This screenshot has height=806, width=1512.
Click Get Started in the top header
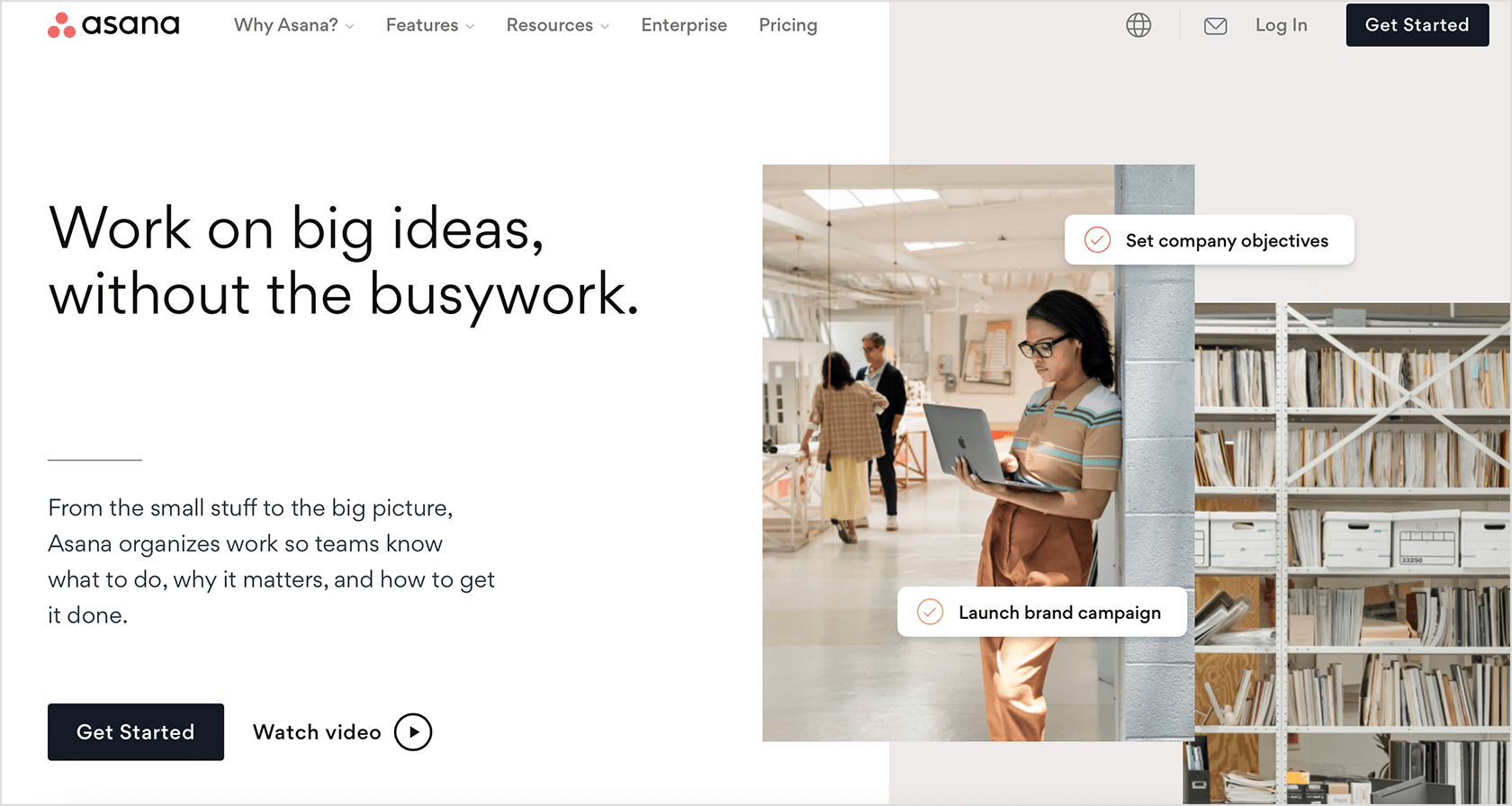click(x=1417, y=25)
